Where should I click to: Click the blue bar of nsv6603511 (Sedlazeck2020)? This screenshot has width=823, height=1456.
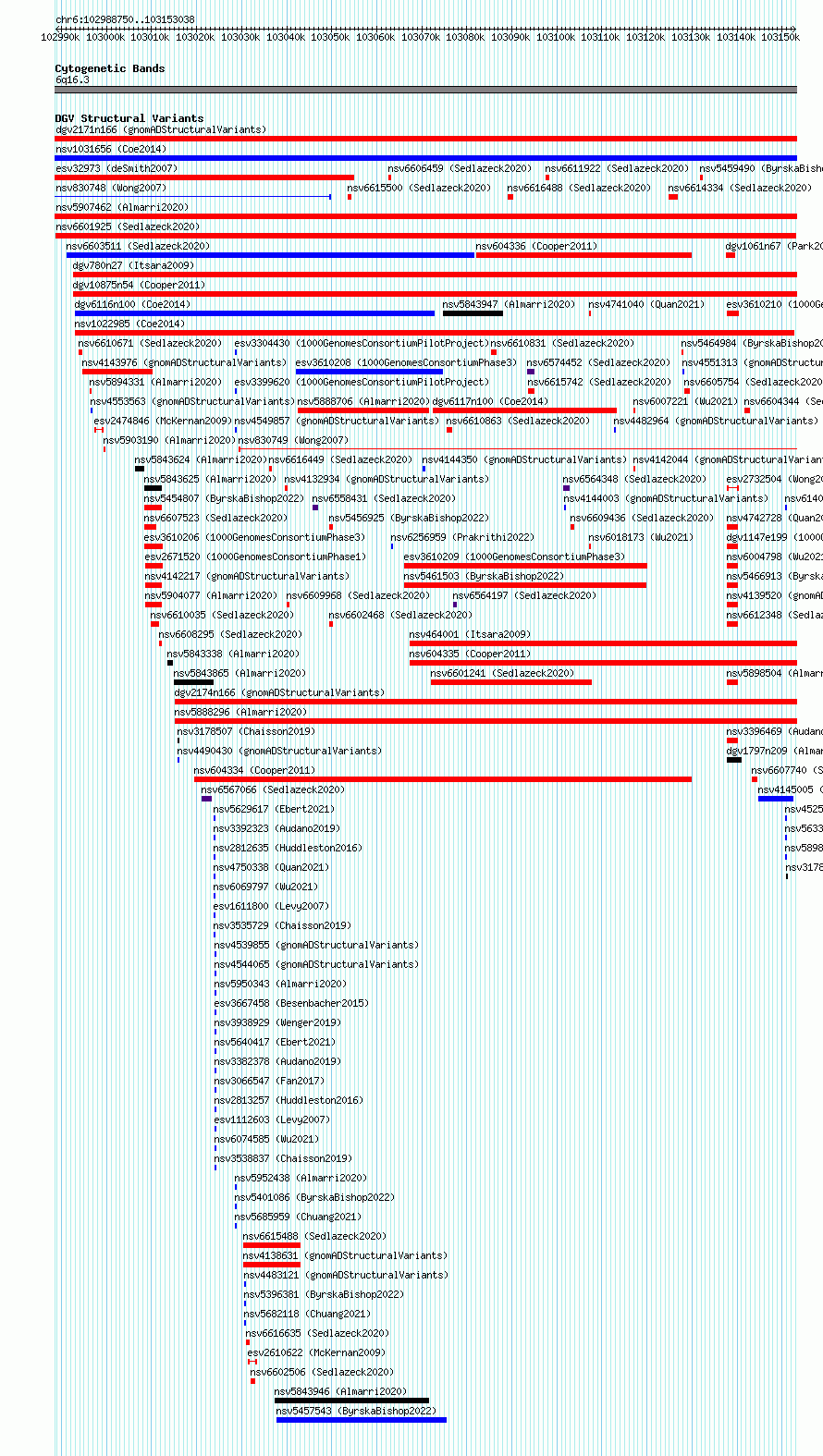coord(270,255)
